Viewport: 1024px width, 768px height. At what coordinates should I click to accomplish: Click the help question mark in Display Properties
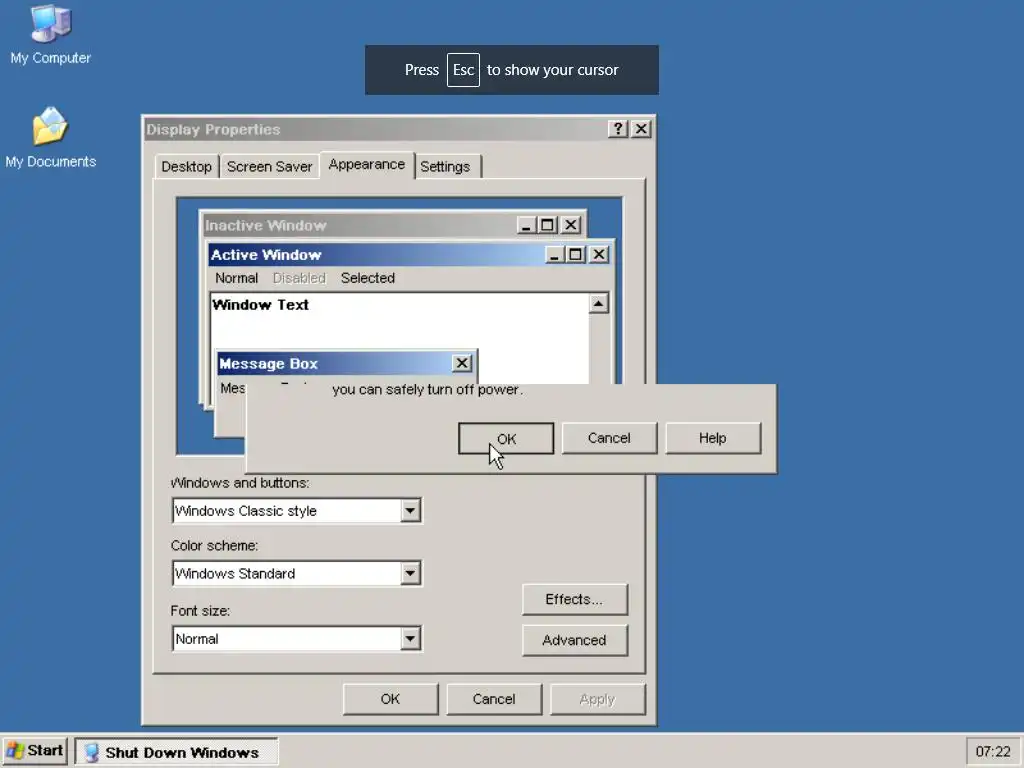[617, 129]
